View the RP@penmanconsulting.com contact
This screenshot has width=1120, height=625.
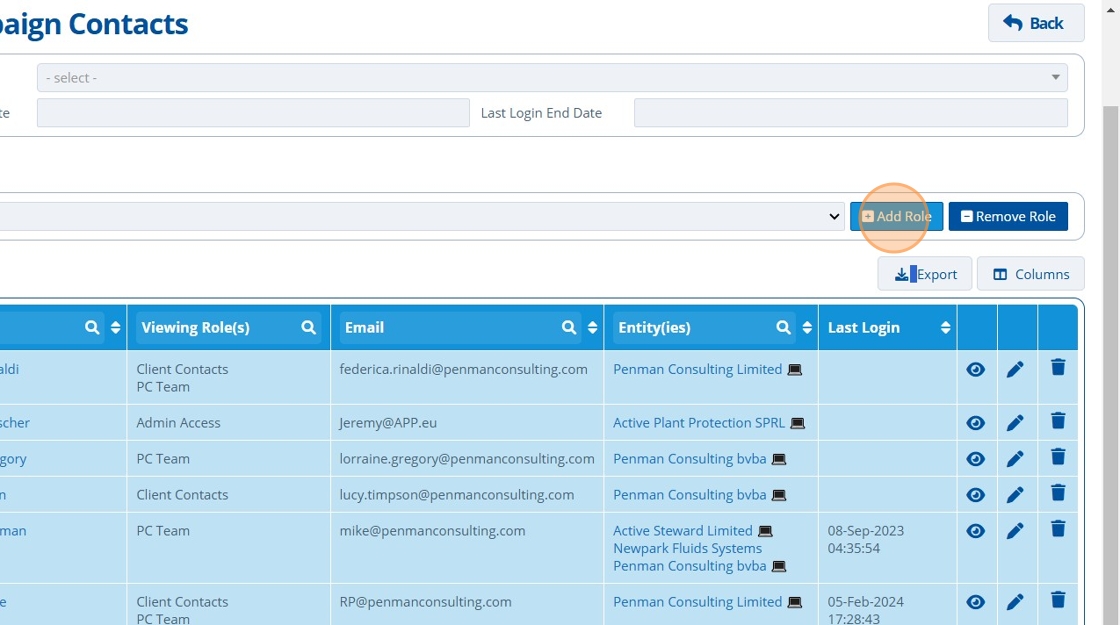point(976,602)
